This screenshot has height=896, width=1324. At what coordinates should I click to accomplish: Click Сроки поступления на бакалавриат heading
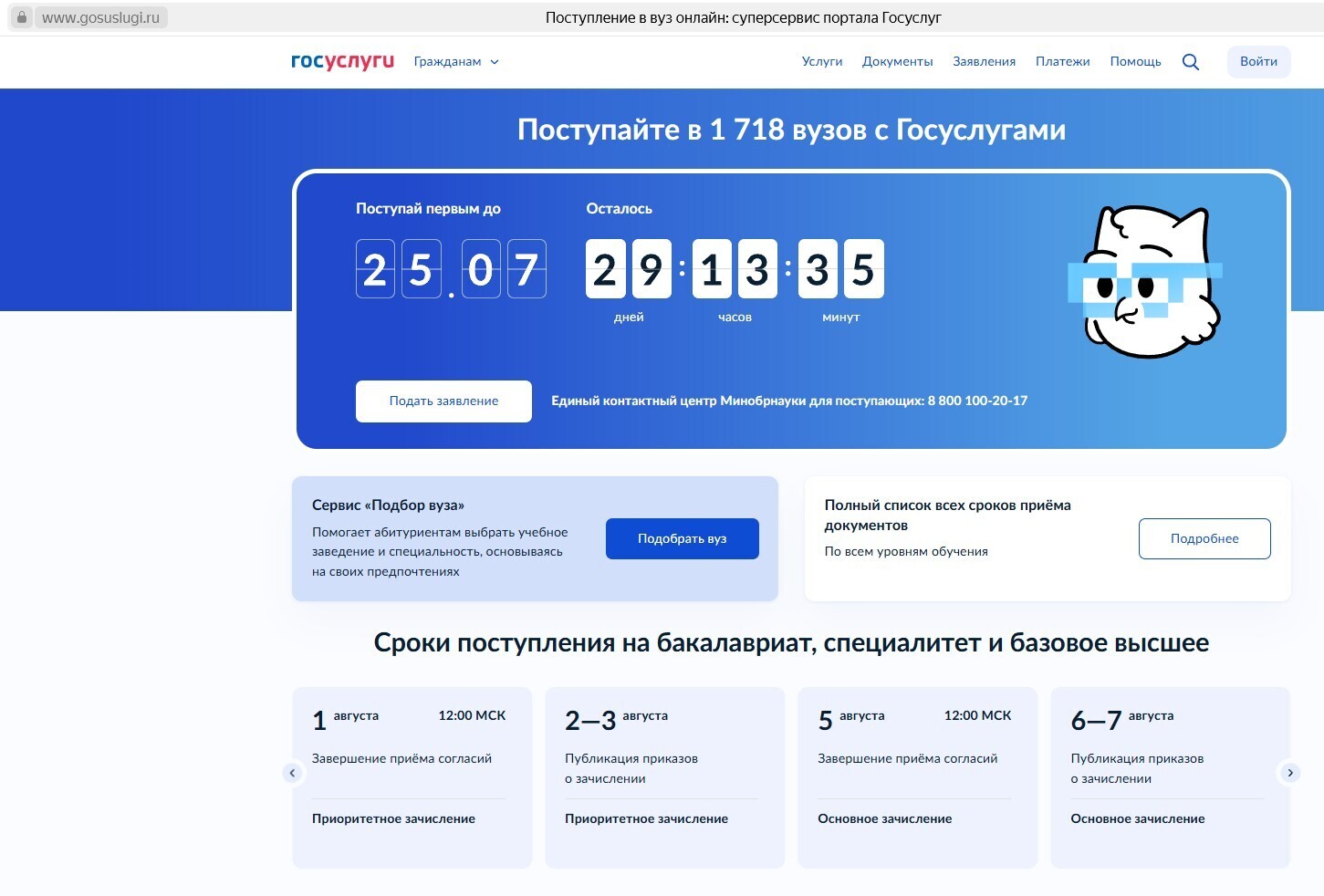click(791, 643)
